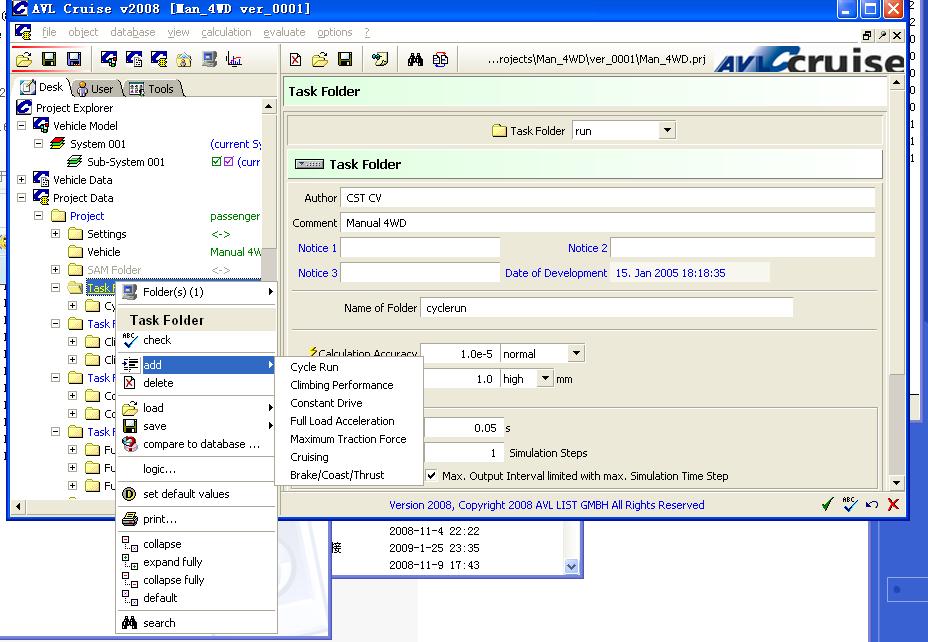Click the delete page icon with red X
928x642 pixels.
coord(295,59)
